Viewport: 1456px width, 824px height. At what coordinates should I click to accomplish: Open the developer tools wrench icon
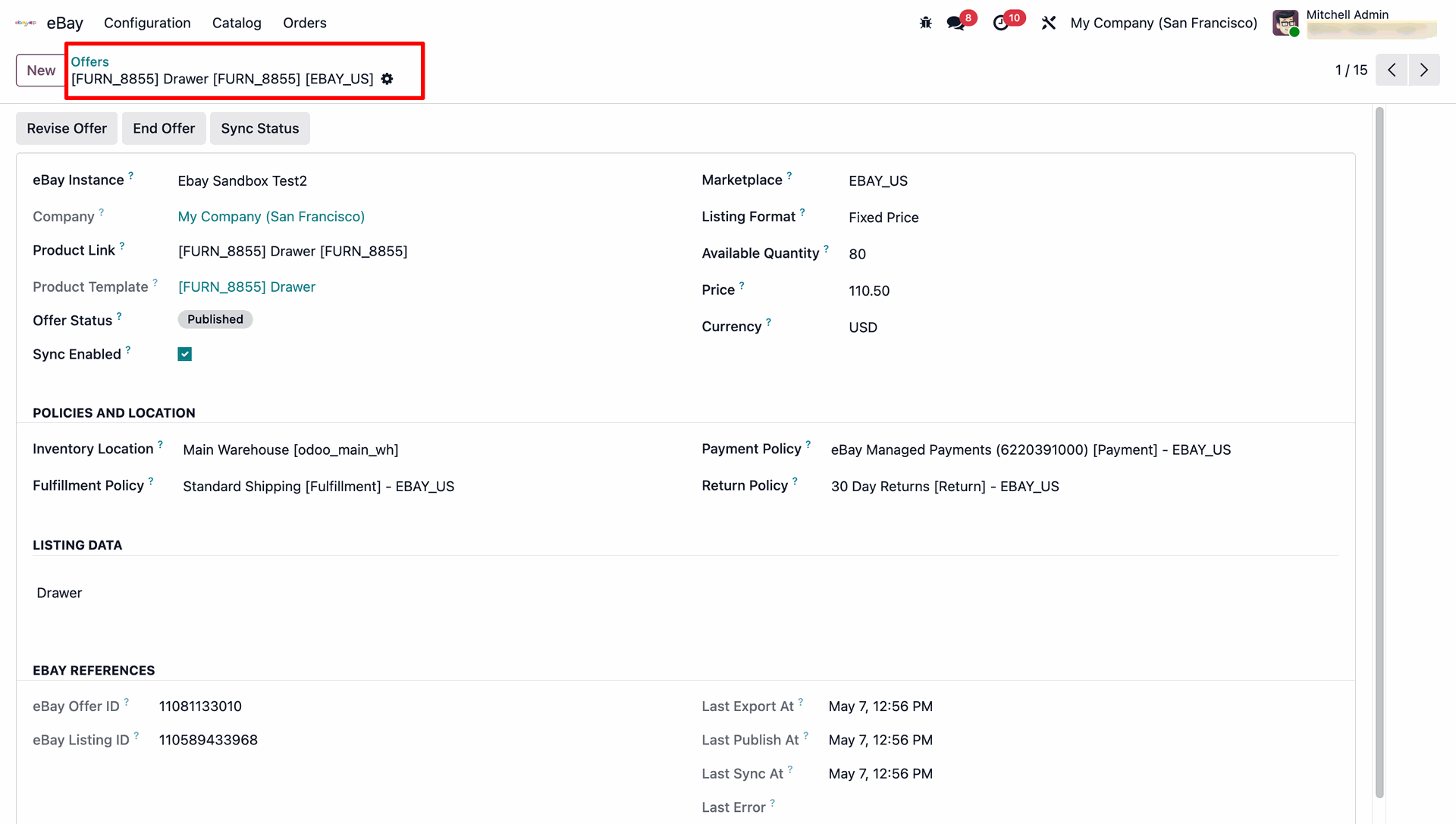click(x=1049, y=23)
